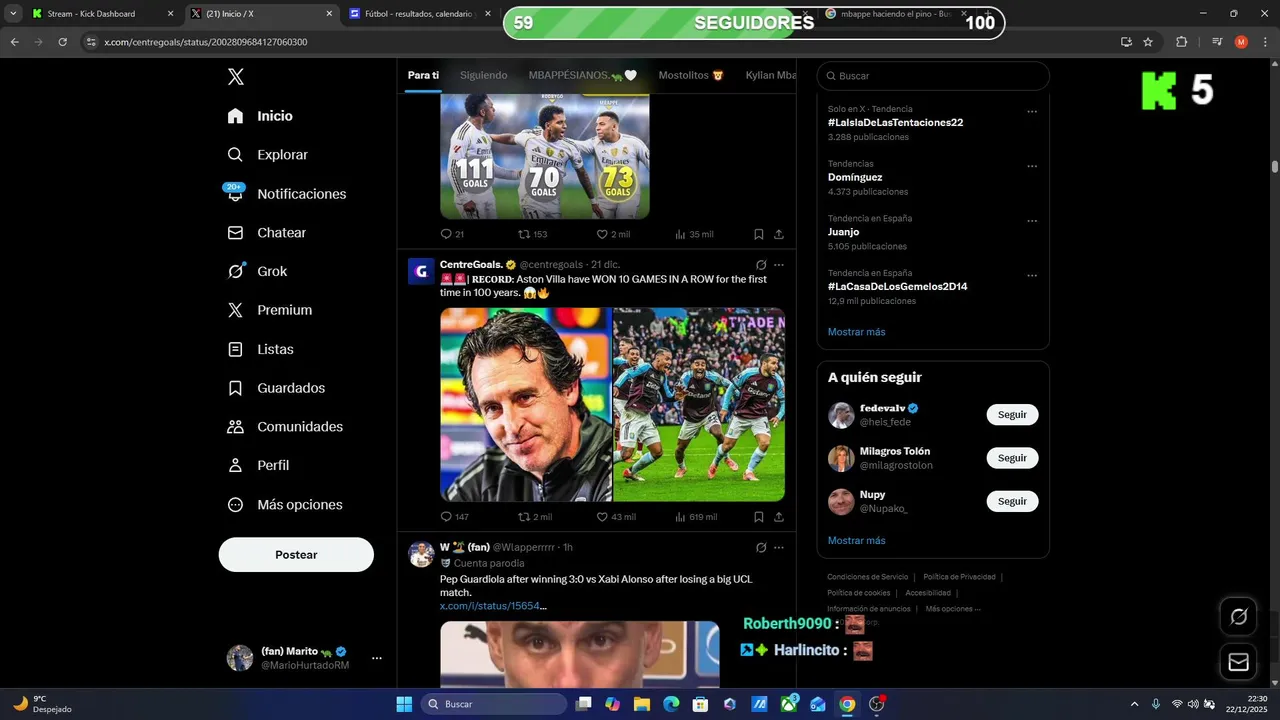
Task: Select the MBAPPÉSIANOS tab
Action: 582,75
